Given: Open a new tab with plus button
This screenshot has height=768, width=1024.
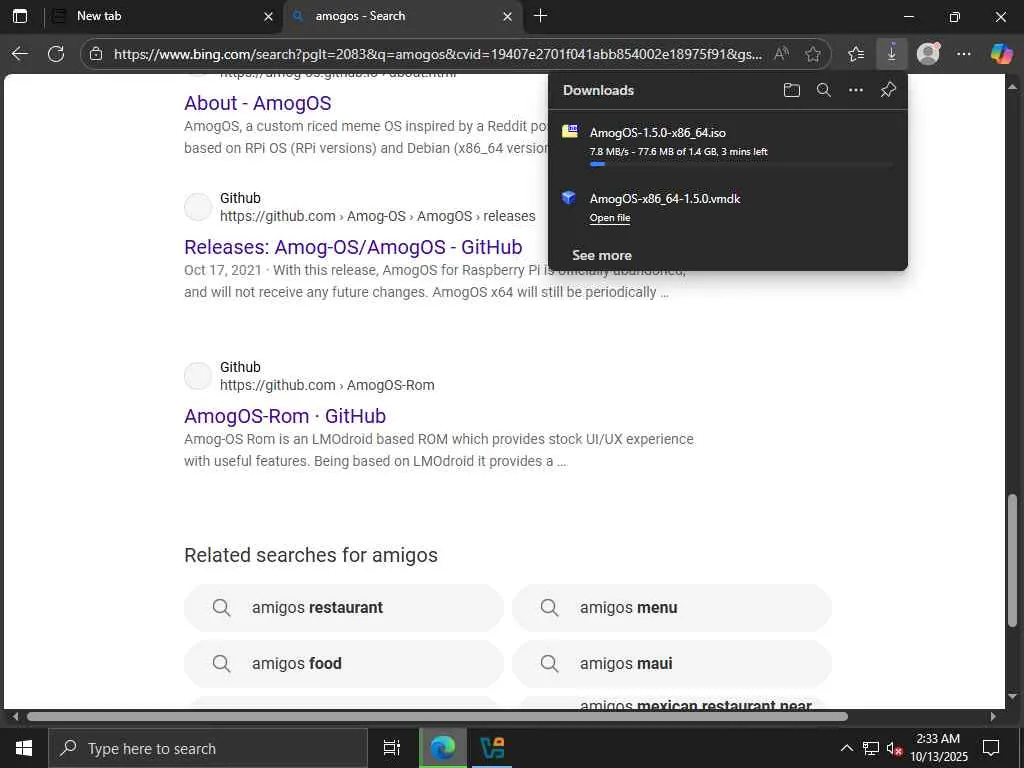Looking at the screenshot, I should [x=540, y=16].
